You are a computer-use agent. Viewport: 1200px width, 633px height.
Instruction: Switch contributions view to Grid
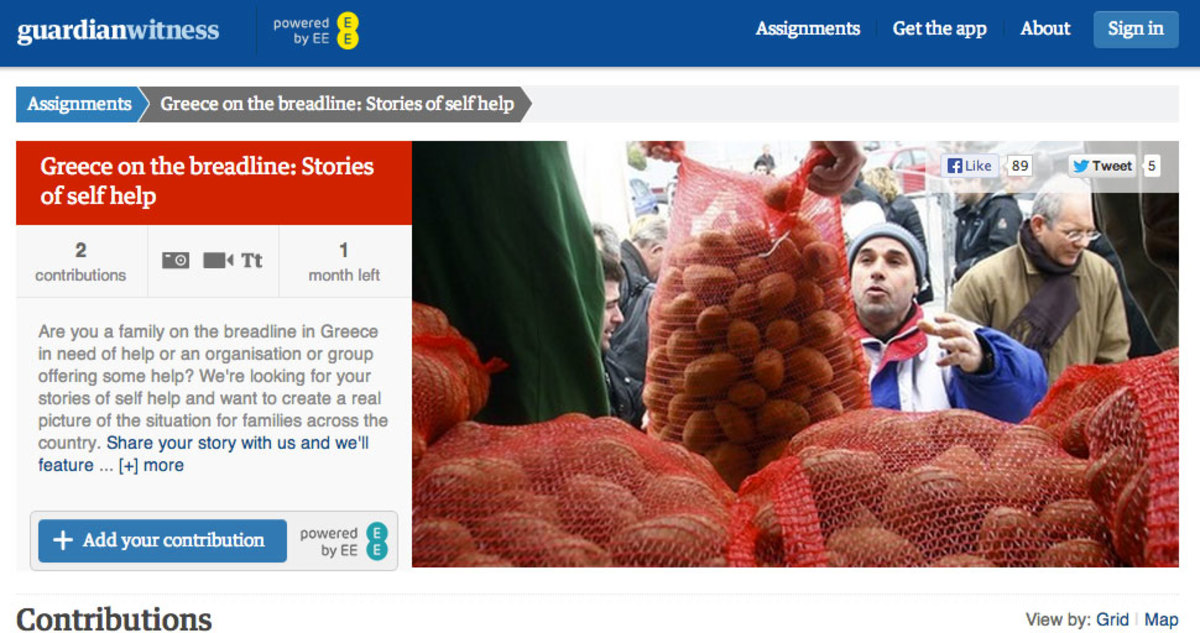click(x=1112, y=620)
